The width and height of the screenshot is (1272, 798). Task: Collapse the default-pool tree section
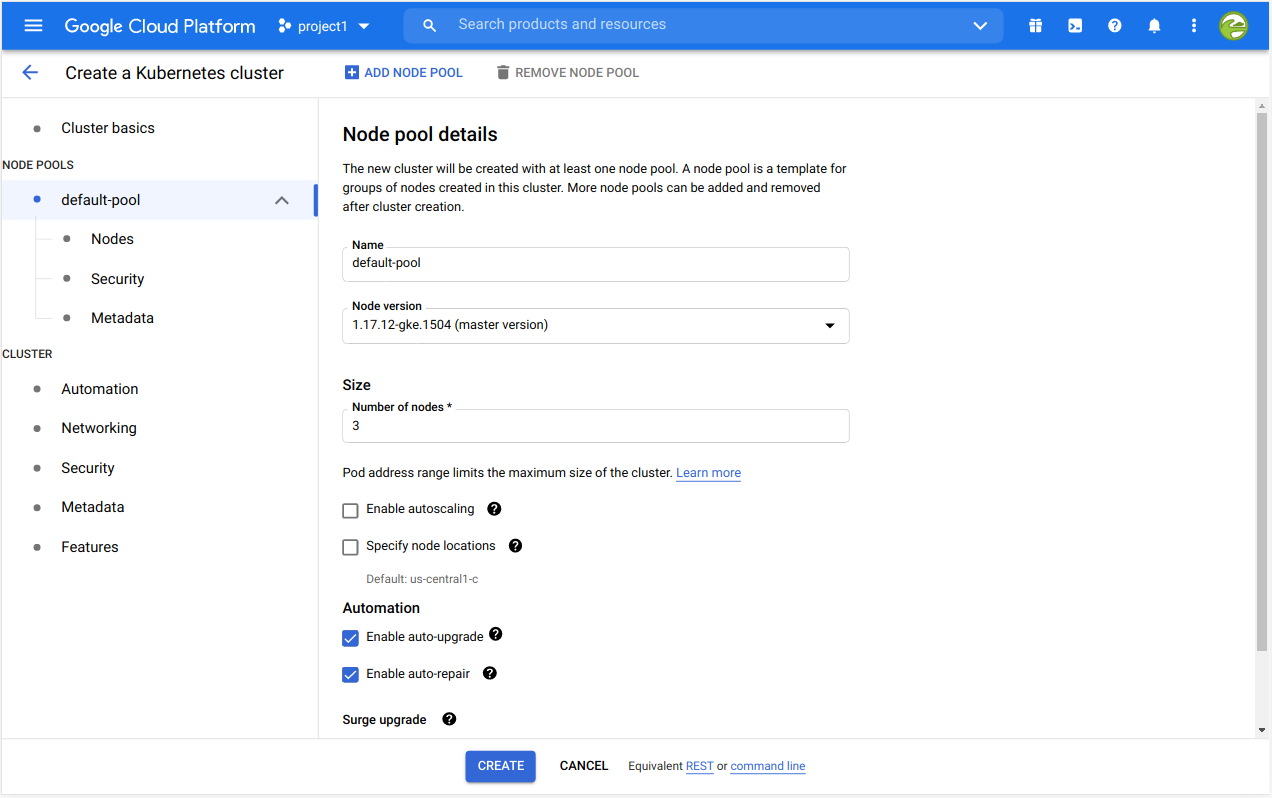tap(282, 200)
